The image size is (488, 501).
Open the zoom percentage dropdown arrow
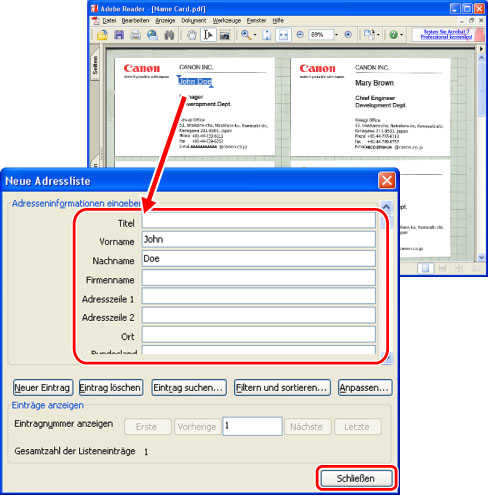[x=336, y=35]
